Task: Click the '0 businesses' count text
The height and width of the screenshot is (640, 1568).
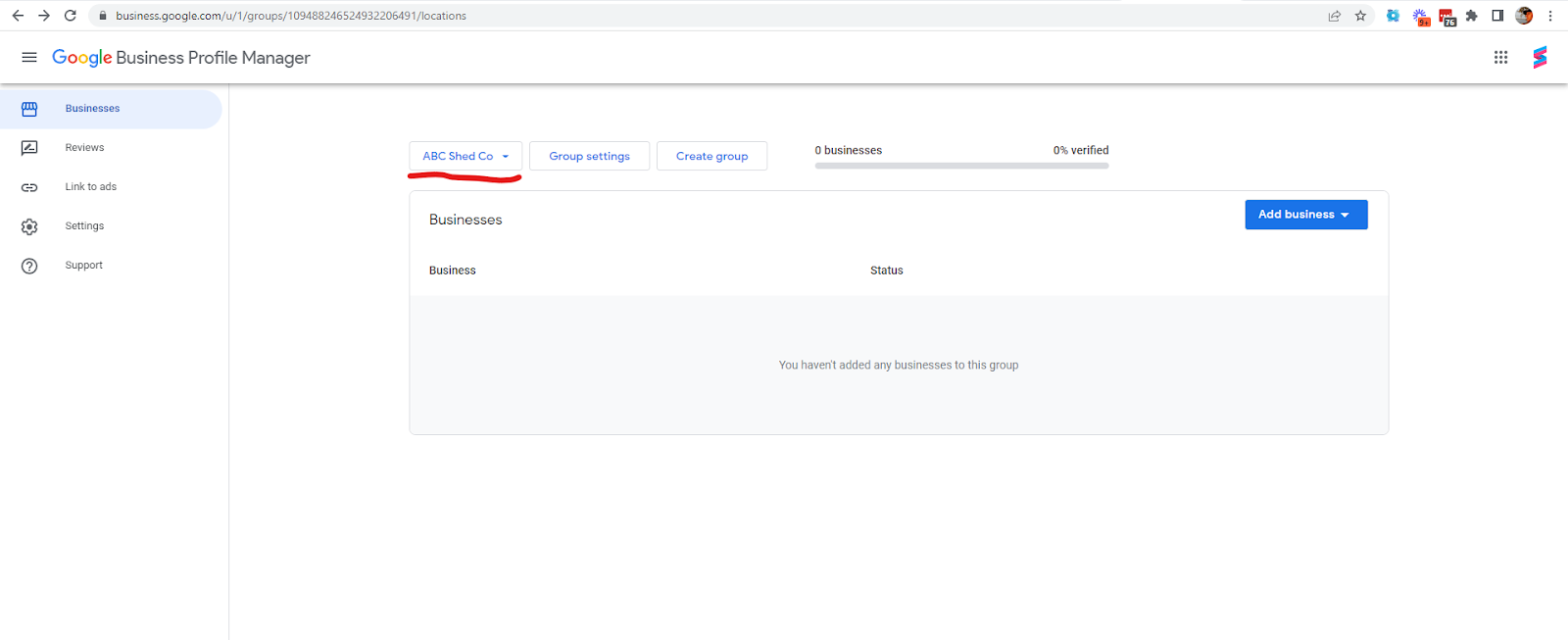Action: tap(849, 150)
